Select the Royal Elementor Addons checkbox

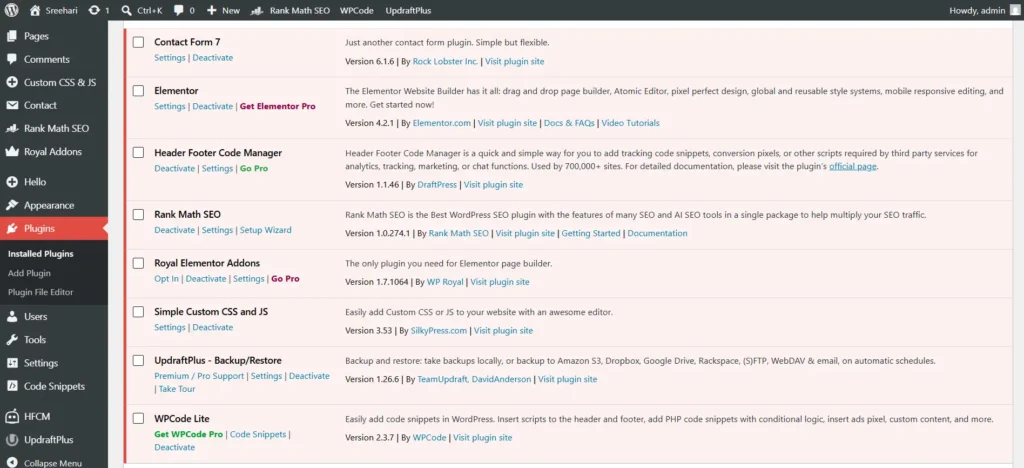[138, 263]
